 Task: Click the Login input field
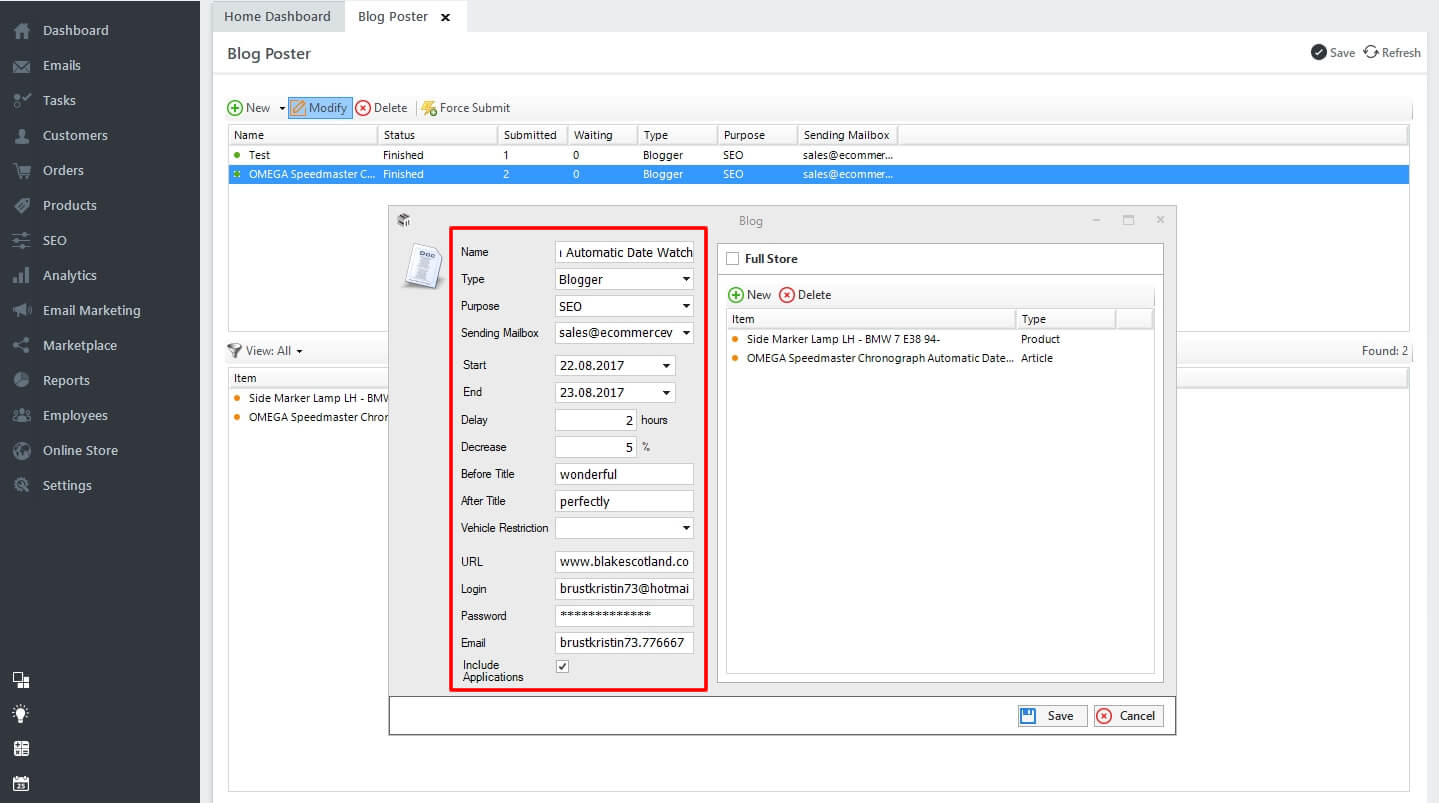pos(624,589)
